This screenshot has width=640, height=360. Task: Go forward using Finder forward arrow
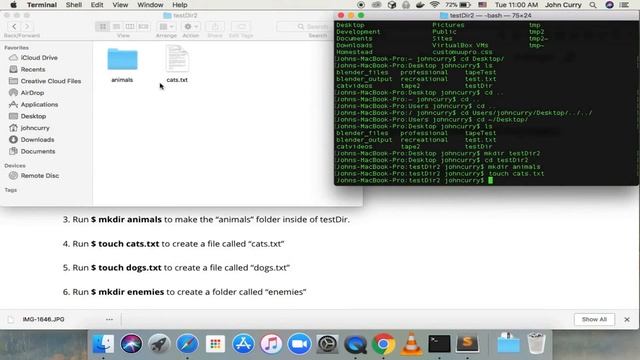pos(27,27)
